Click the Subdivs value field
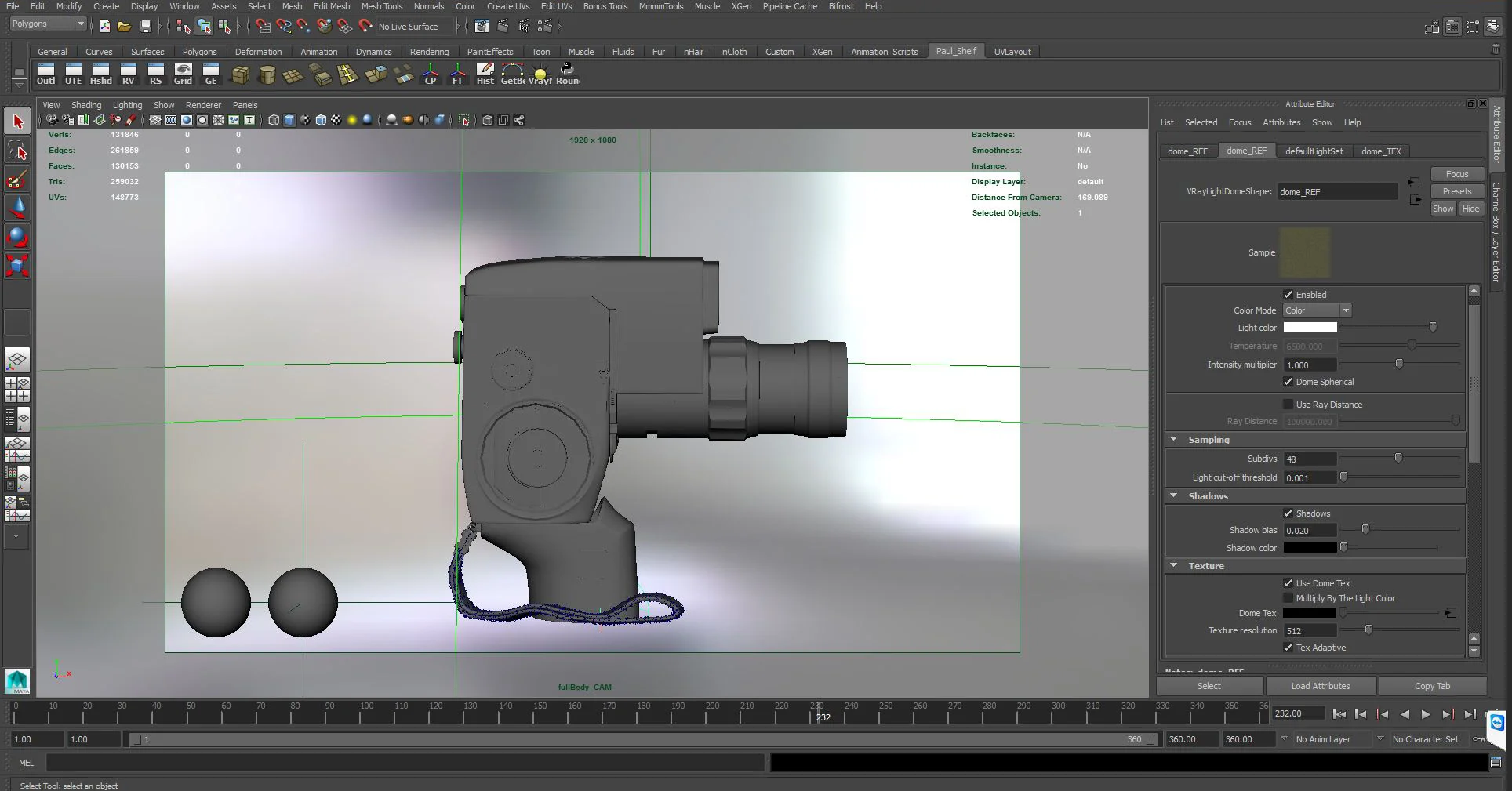The width and height of the screenshot is (1512, 791). (x=1309, y=459)
